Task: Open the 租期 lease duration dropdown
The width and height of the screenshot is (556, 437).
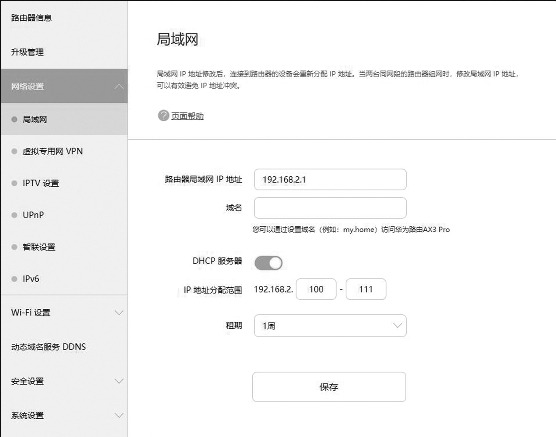Action: [330, 325]
